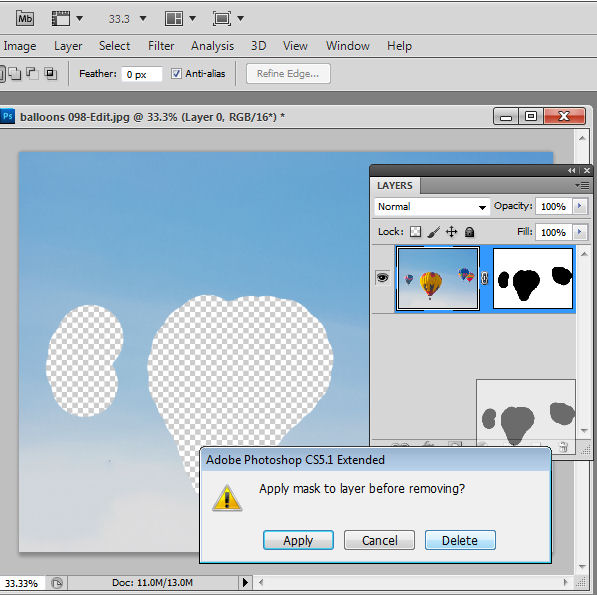597x595 pixels.
Task: Select the Intersect with selection icon
Action: click(x=50, y=73)
